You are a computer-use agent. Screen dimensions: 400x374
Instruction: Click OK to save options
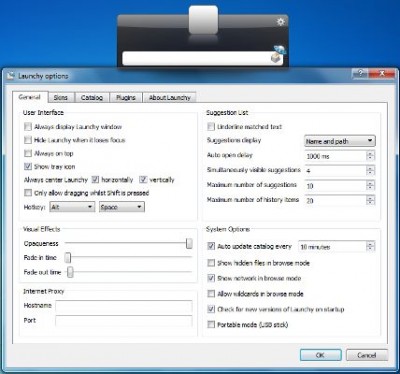pos(320,355)
